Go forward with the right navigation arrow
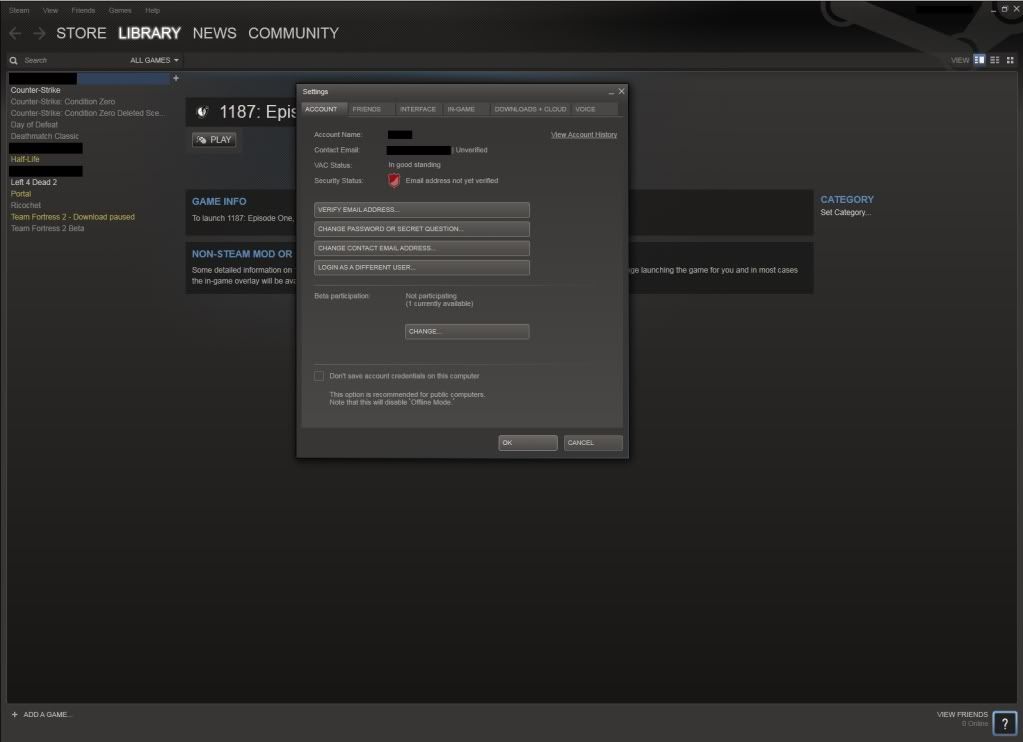The height and width of the screenshot is (742, 1023). coord(39,33)
